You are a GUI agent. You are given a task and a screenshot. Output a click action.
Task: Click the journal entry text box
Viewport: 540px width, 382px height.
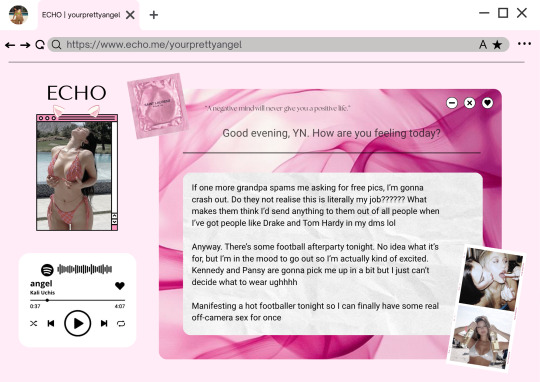(333, 254)
